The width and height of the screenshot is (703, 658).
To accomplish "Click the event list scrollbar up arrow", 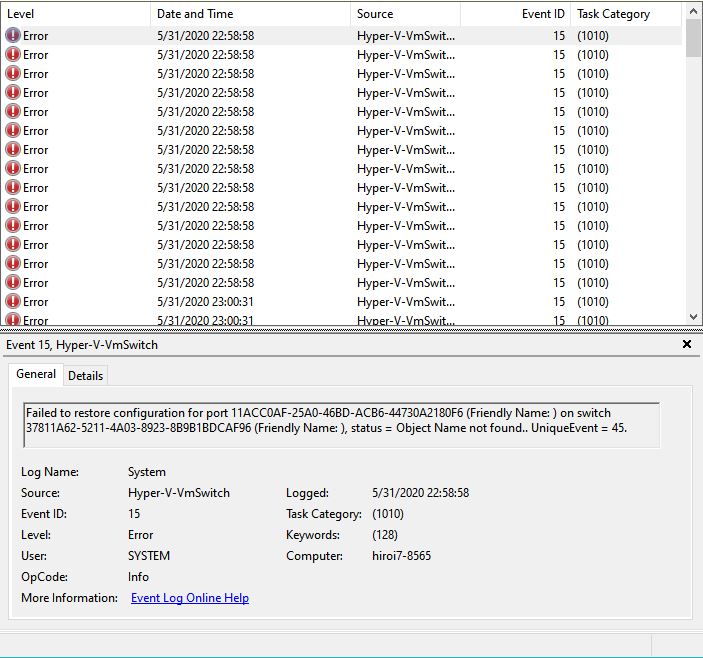I will [x=693, y=12].
